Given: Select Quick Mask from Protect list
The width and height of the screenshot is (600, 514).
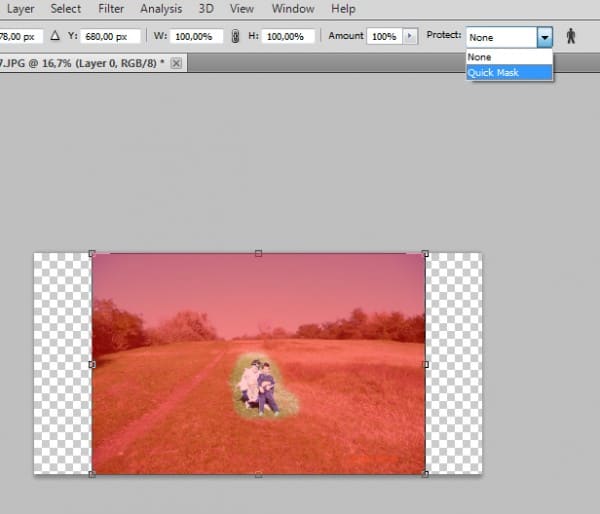Looking at the screenshot, I should click(x=509, y=73).
